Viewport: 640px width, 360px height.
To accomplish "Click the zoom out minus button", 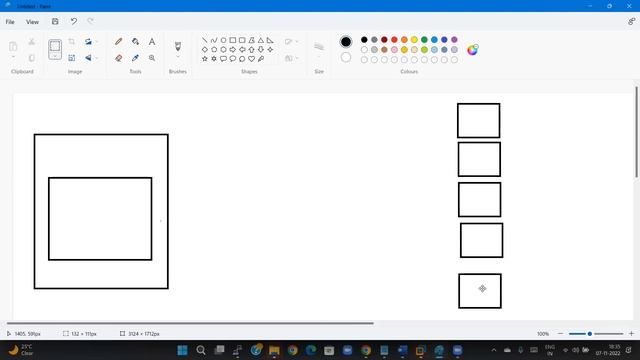I will click(x=560, y=333).
